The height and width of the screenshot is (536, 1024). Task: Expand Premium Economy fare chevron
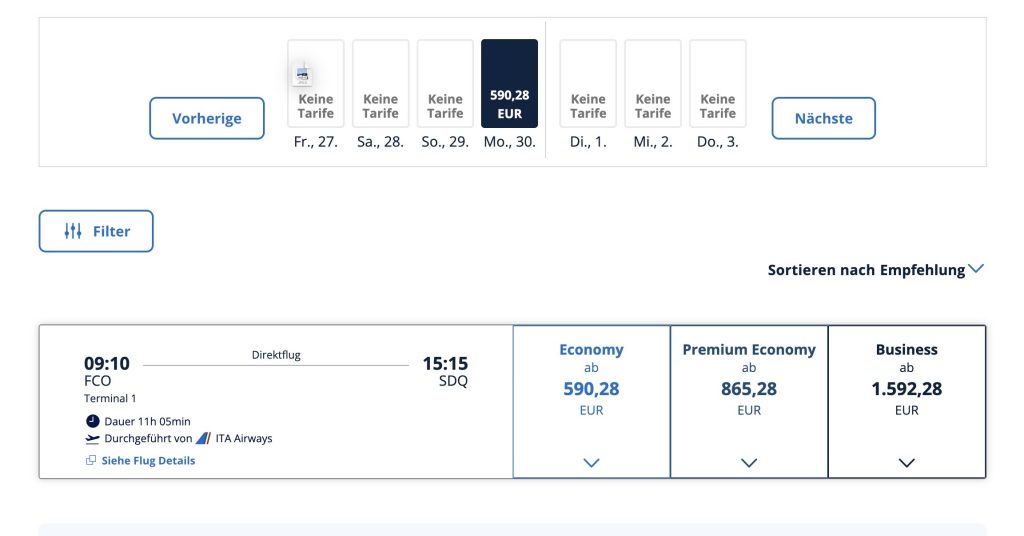point(749,463)
